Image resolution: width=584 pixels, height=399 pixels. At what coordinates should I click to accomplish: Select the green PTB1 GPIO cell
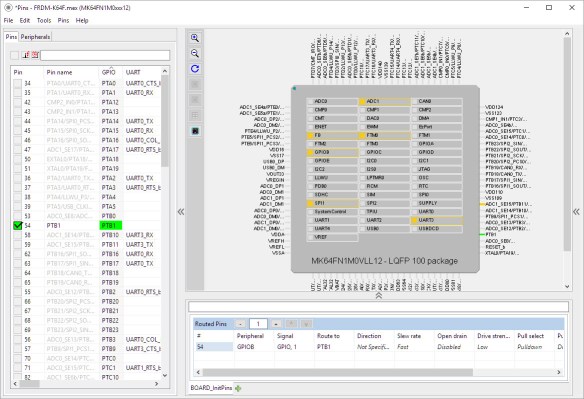[x=111, y=225]
